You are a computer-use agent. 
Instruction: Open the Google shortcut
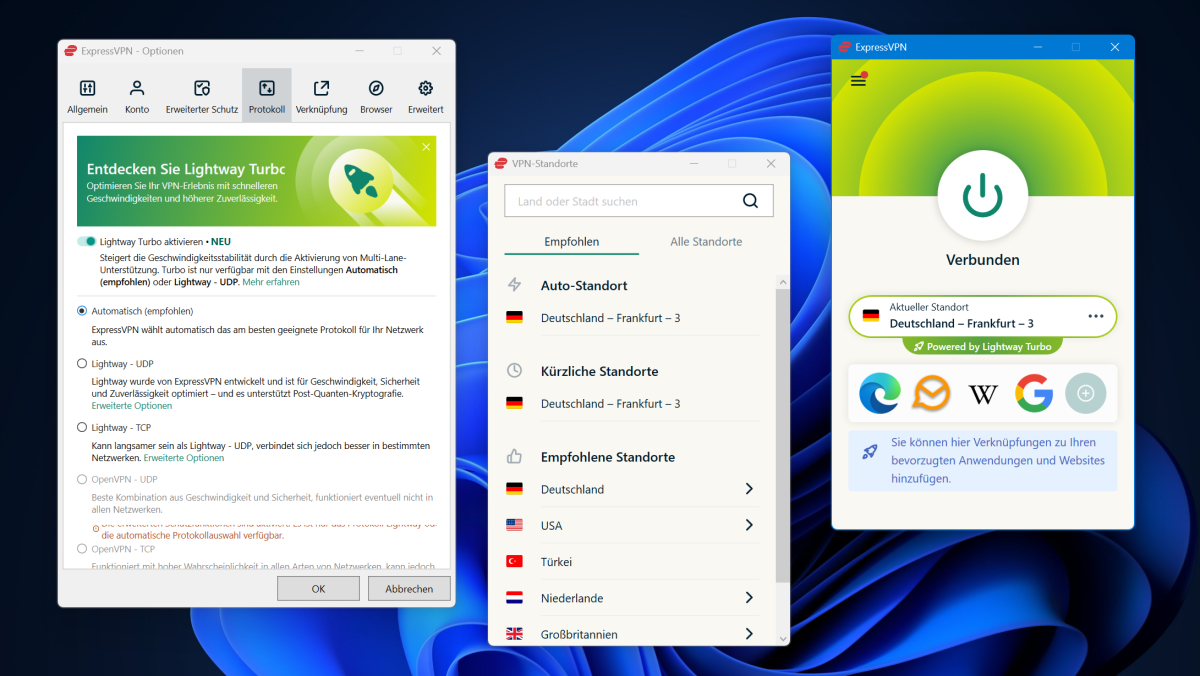coord(1034,394)
